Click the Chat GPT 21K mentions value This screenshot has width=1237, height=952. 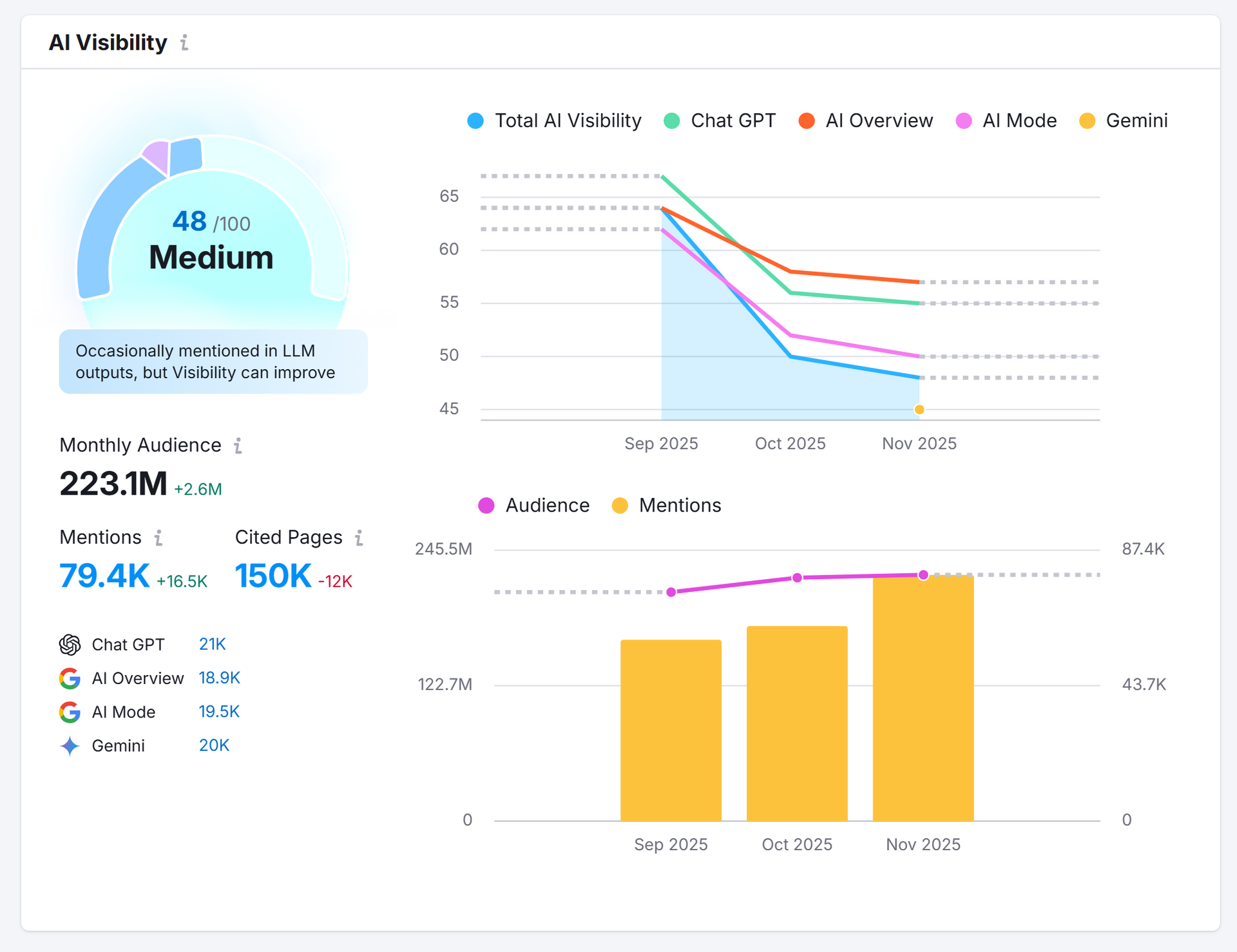point(212,644)
